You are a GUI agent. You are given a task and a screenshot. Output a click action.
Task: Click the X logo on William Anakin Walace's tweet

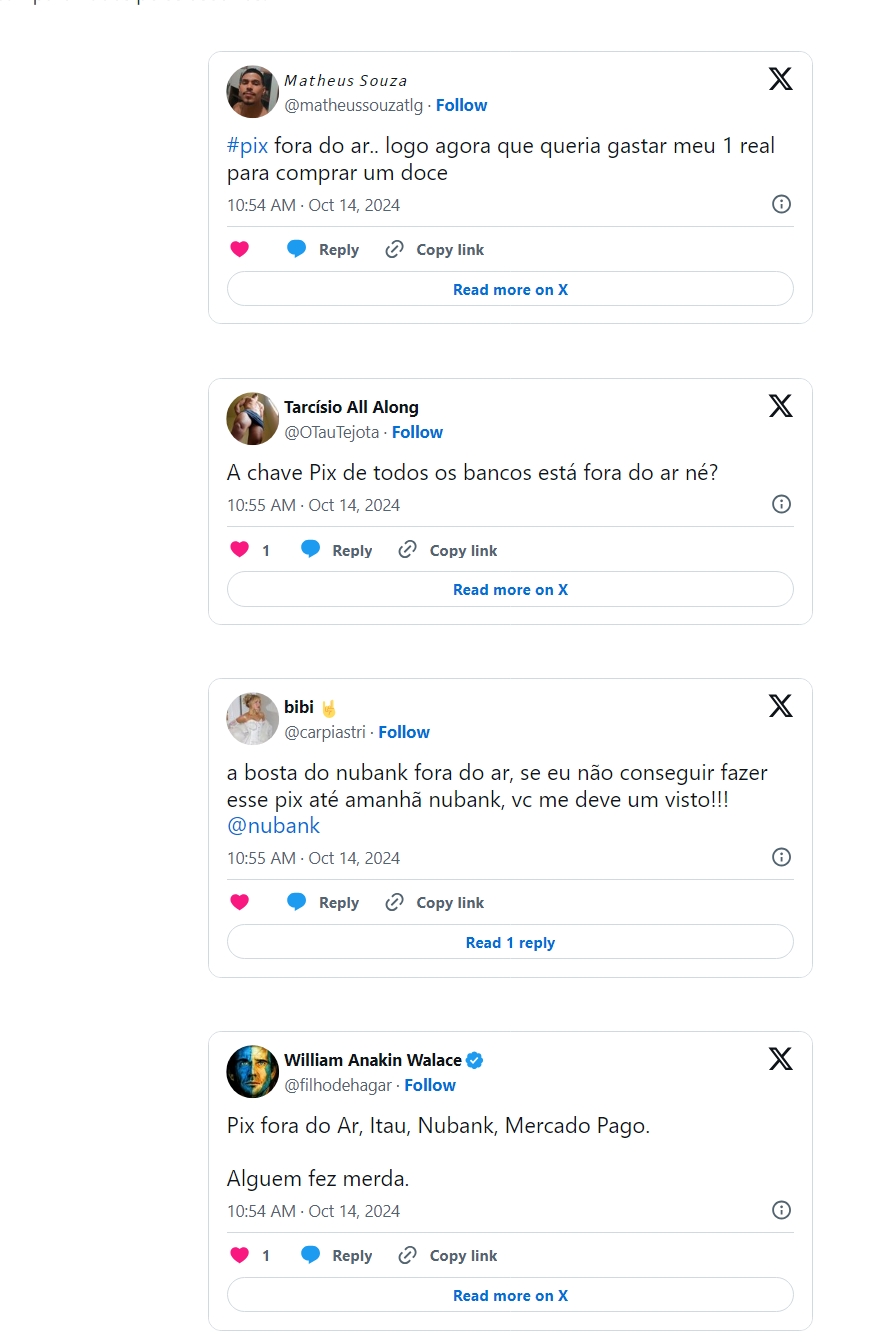click(x=781, y=1059)
